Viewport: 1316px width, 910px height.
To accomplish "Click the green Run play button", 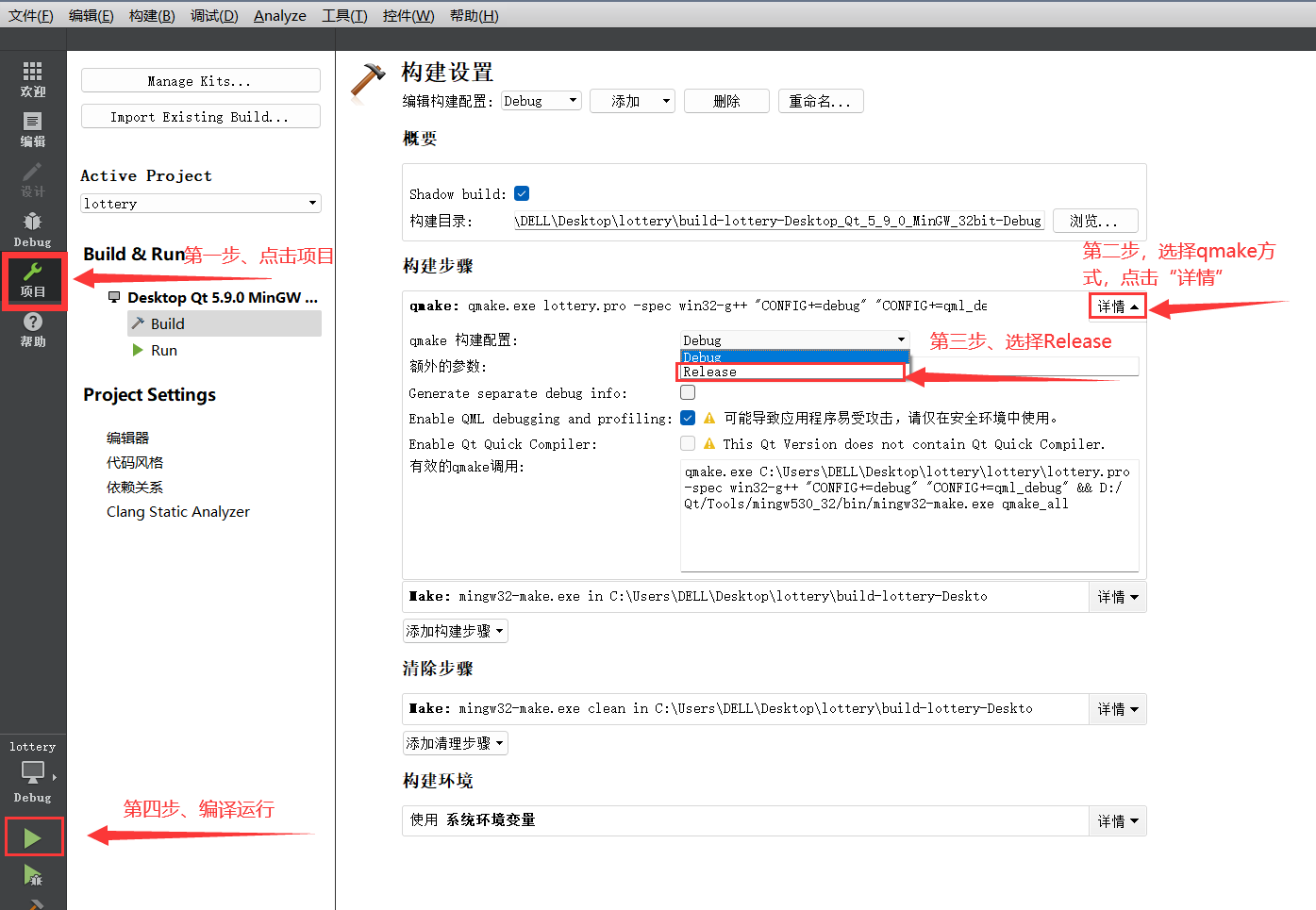I will pyautogui.click(x=33, y=837).
